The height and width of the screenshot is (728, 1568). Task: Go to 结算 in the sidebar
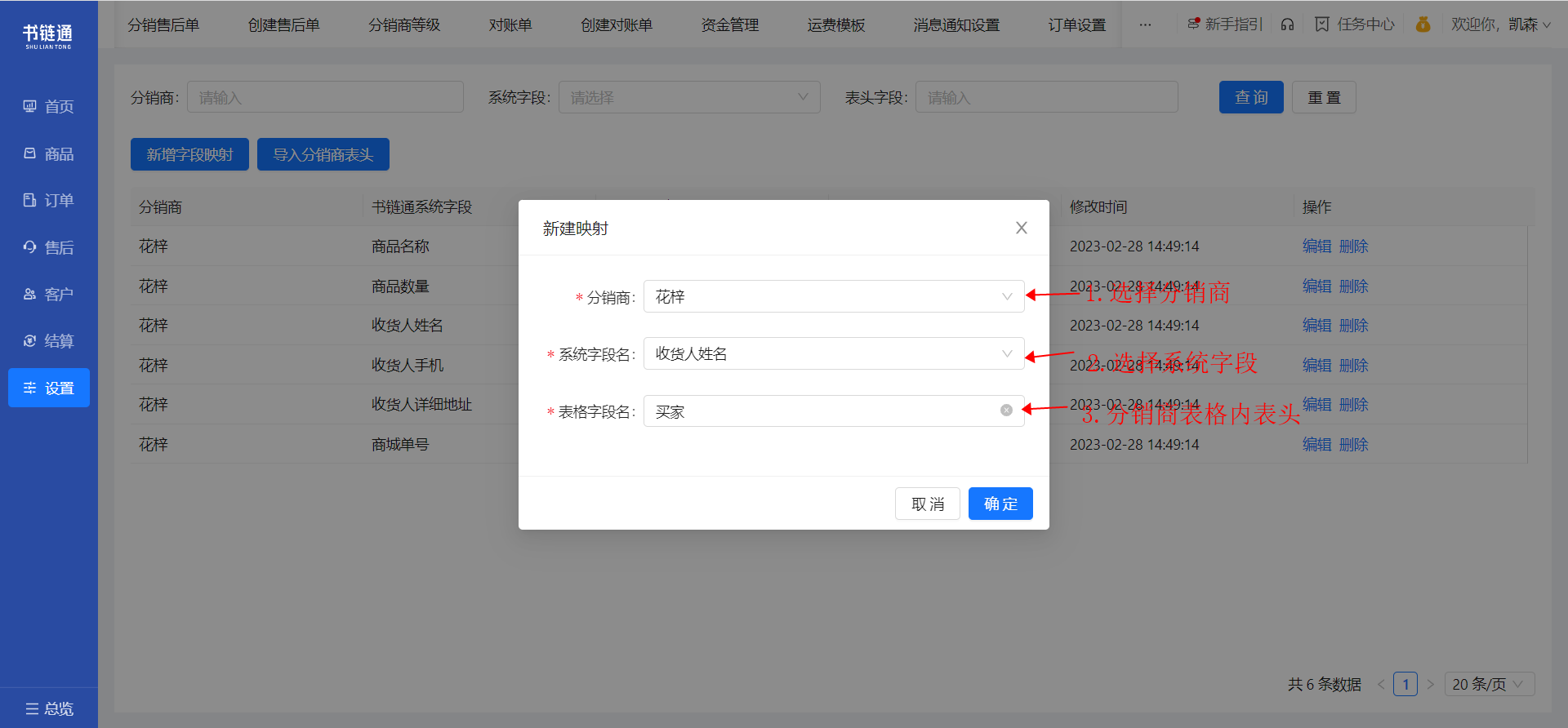(49, 341)
